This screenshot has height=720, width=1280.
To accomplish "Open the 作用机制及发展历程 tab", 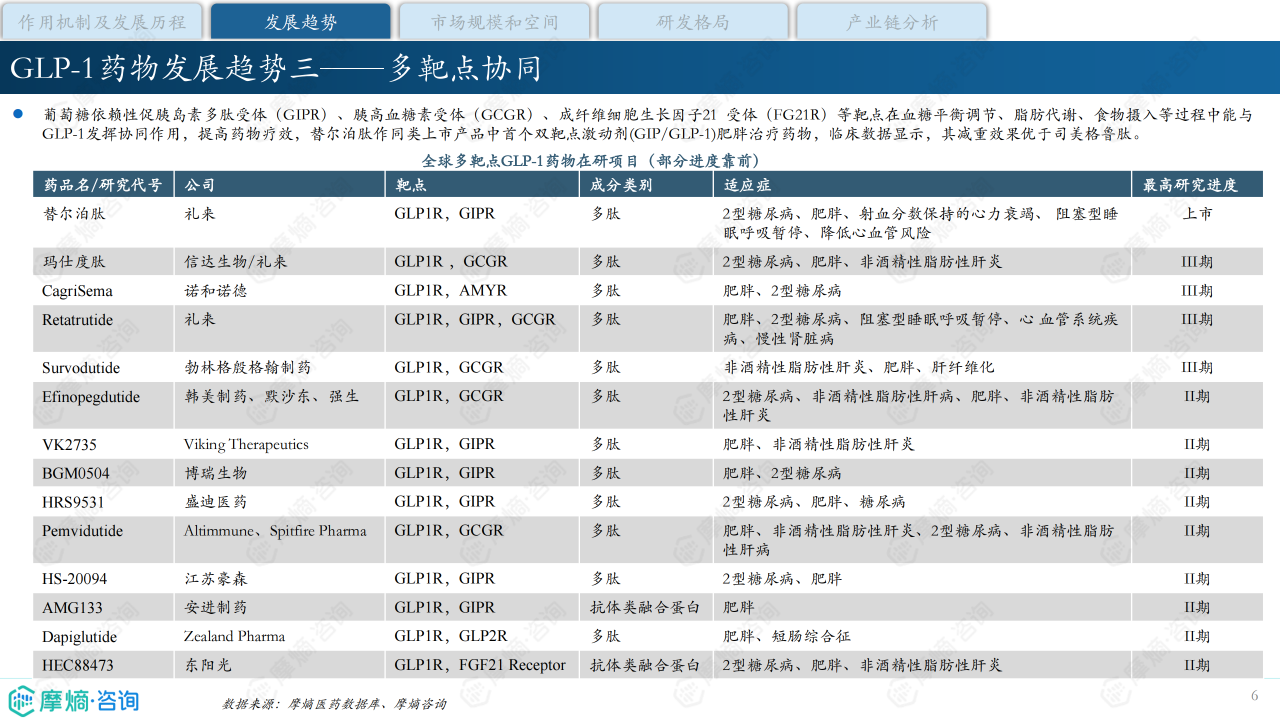I will 102,22.
